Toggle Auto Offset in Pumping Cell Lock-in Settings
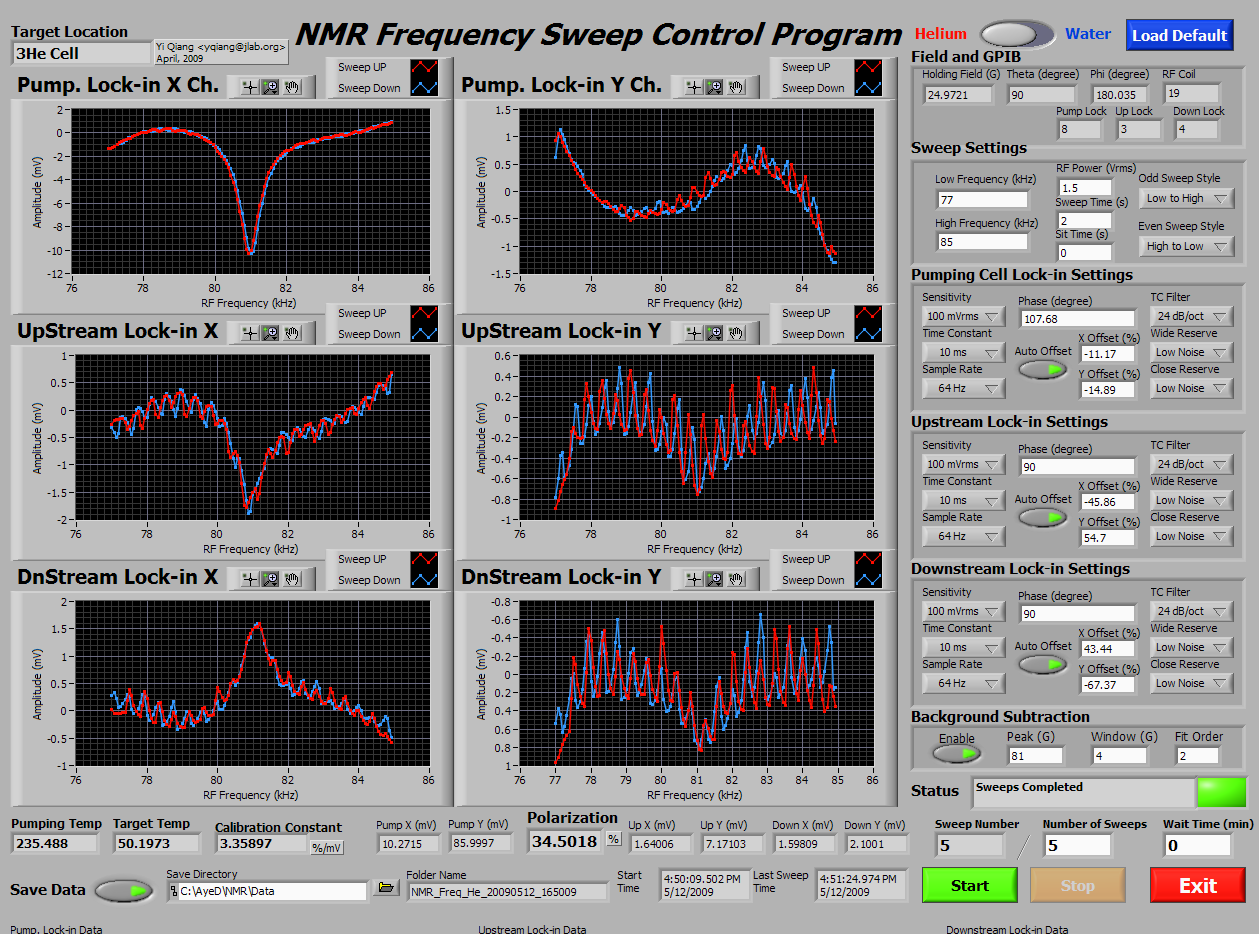The width and height of the screenshot is (1259, 934). [1043, 369]
